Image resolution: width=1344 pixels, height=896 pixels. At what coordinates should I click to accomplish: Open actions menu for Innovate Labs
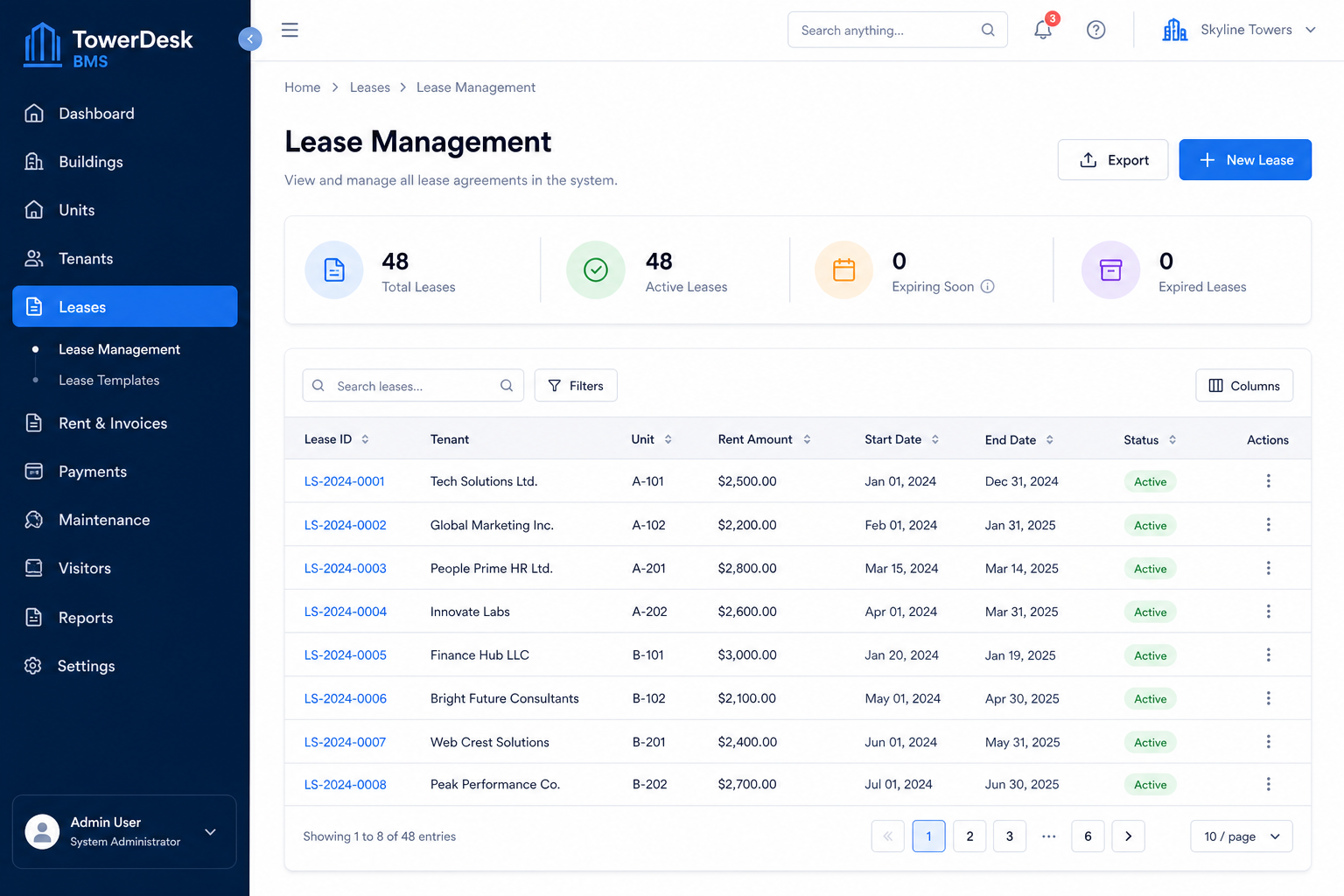coord(1268,612)
